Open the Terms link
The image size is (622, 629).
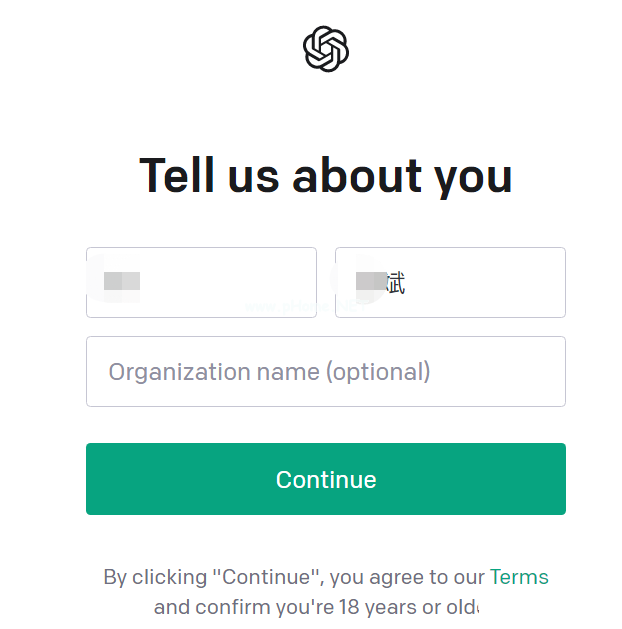click(519, 577)
